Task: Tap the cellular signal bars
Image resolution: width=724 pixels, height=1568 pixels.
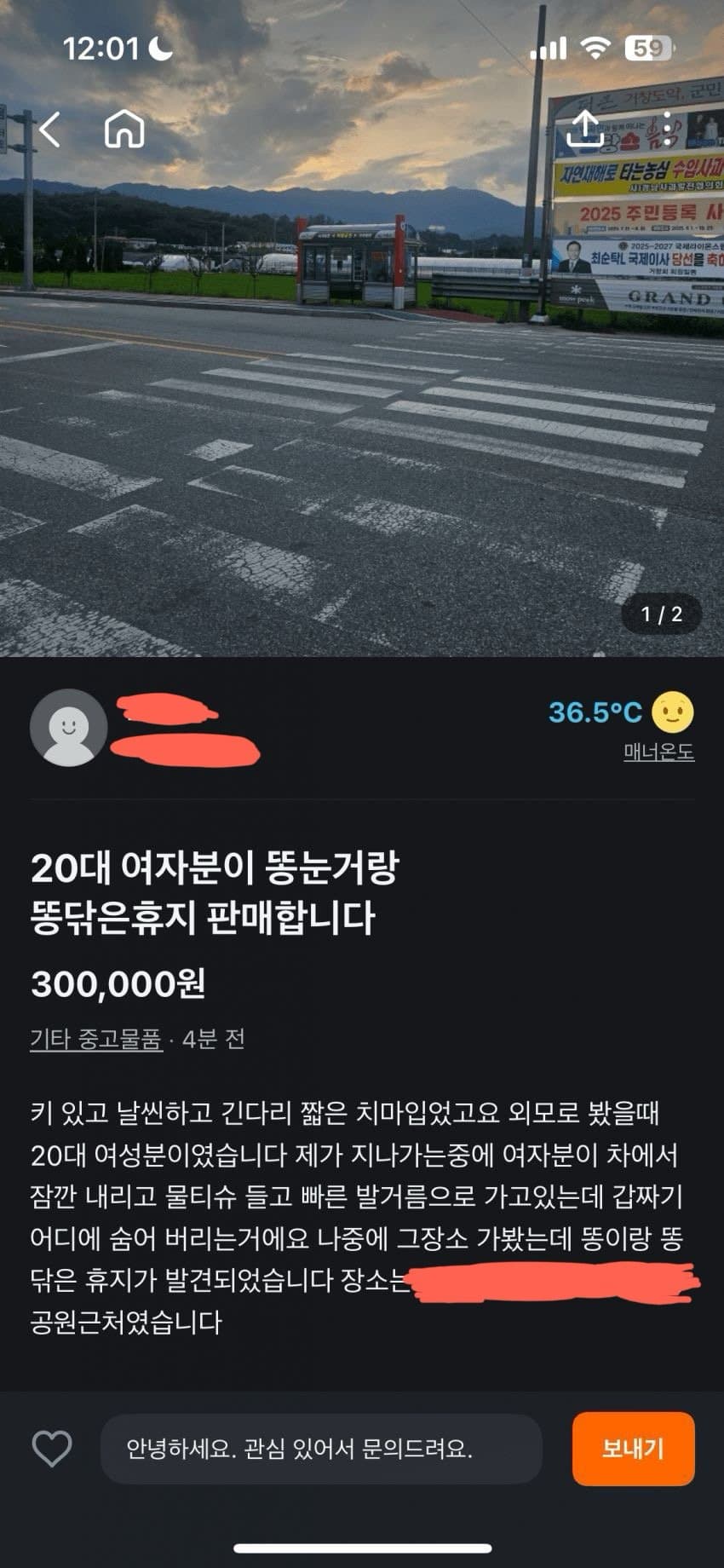Action: [x=548, y=49]
